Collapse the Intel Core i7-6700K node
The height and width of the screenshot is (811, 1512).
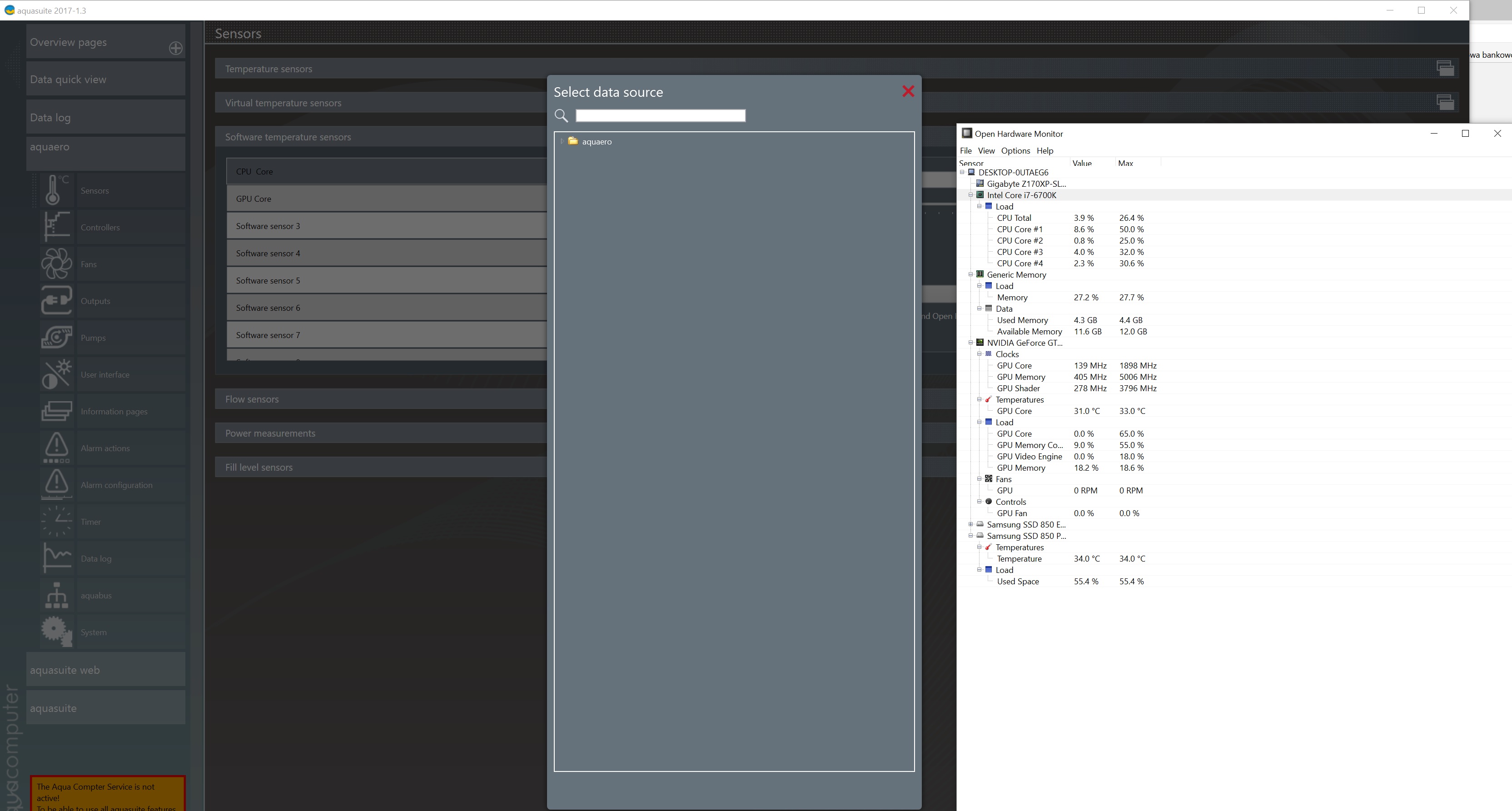(x=970, y=195)
